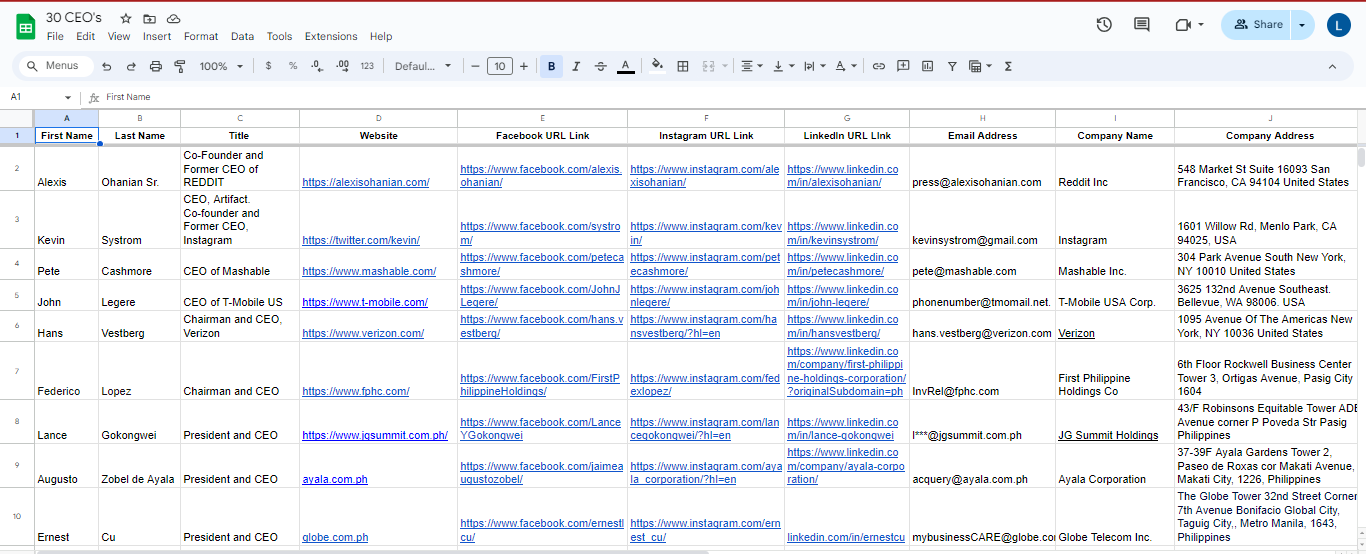Search the Menus box
This screenshot has height=554, width=1366.
(x=55, y=66)
